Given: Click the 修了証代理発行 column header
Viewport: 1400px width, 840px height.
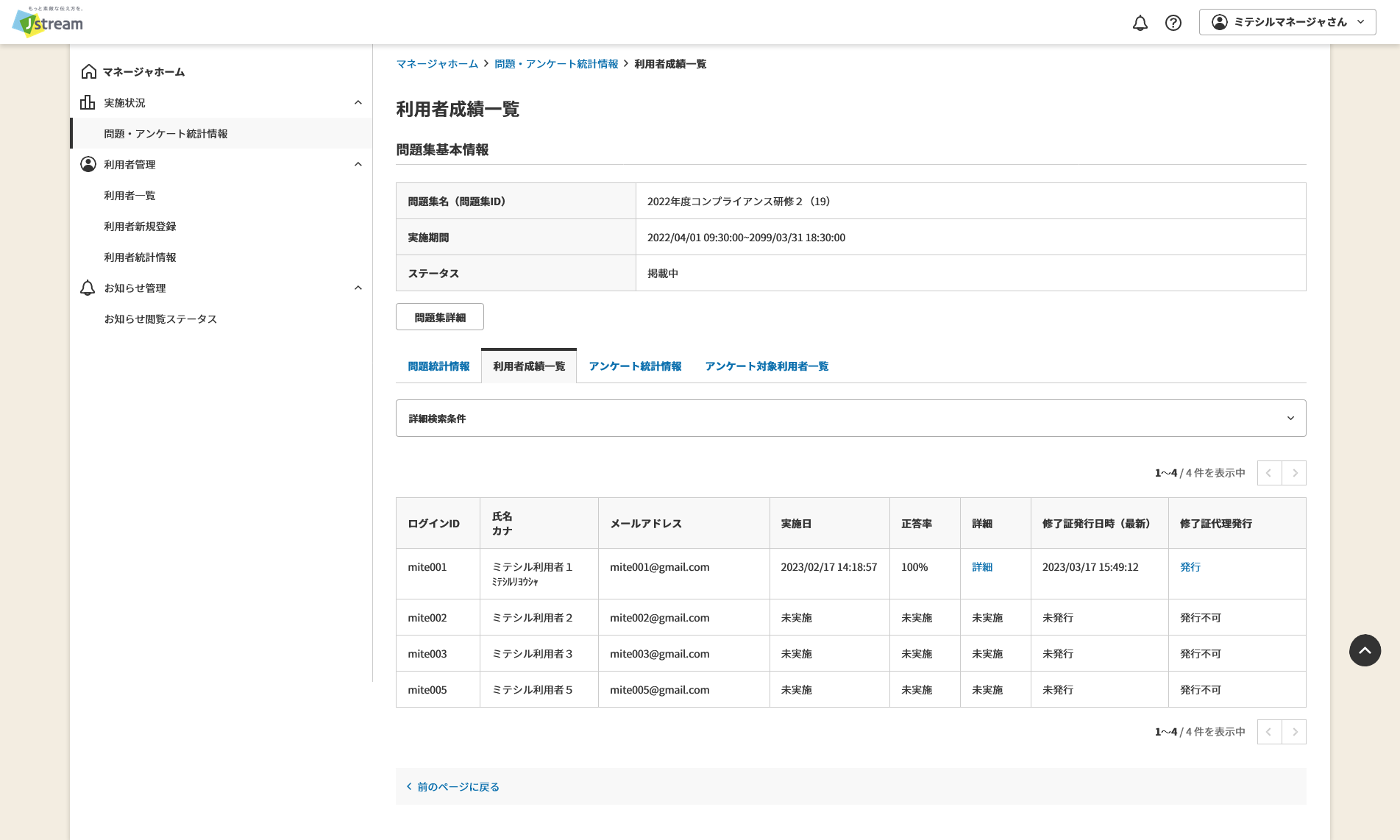Looking at the screenshot, I should (x=1237, y=523).
